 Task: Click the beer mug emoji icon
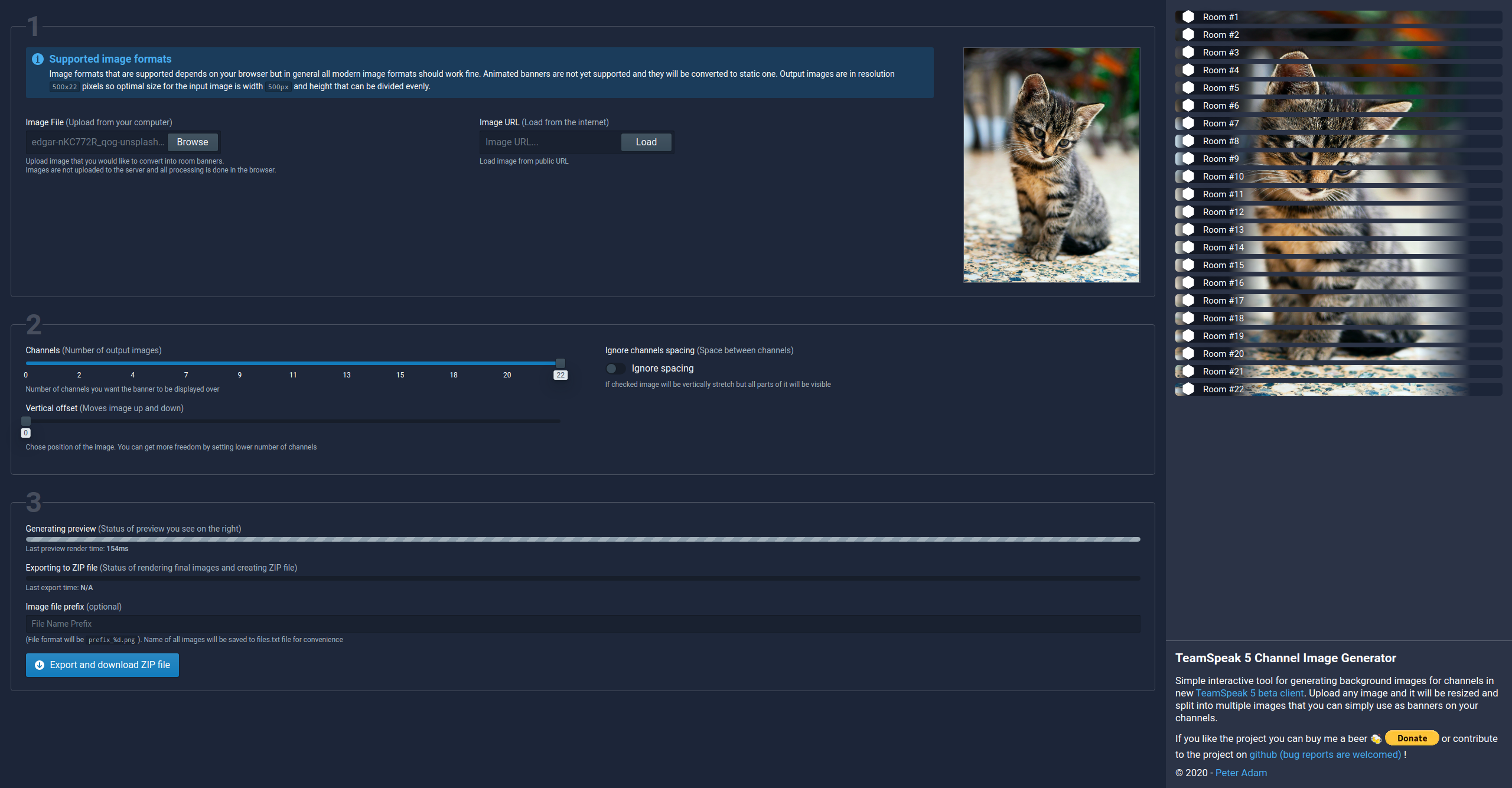1376,739
